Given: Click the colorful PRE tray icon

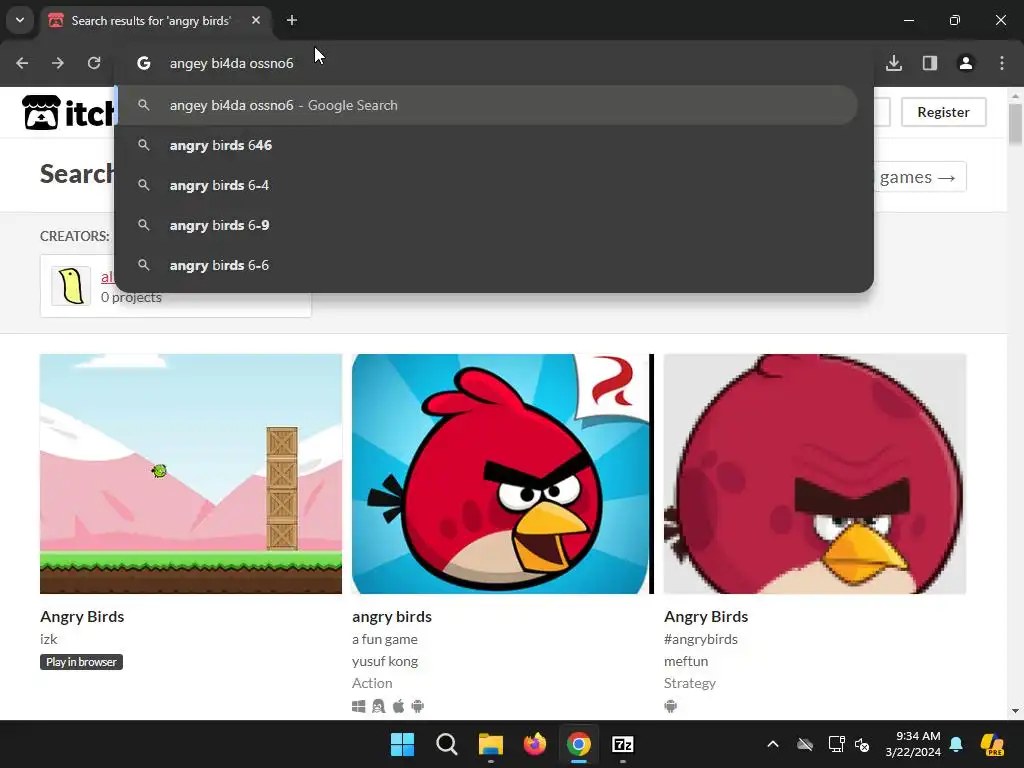Looking at the screenshot, I should [992, 744].
